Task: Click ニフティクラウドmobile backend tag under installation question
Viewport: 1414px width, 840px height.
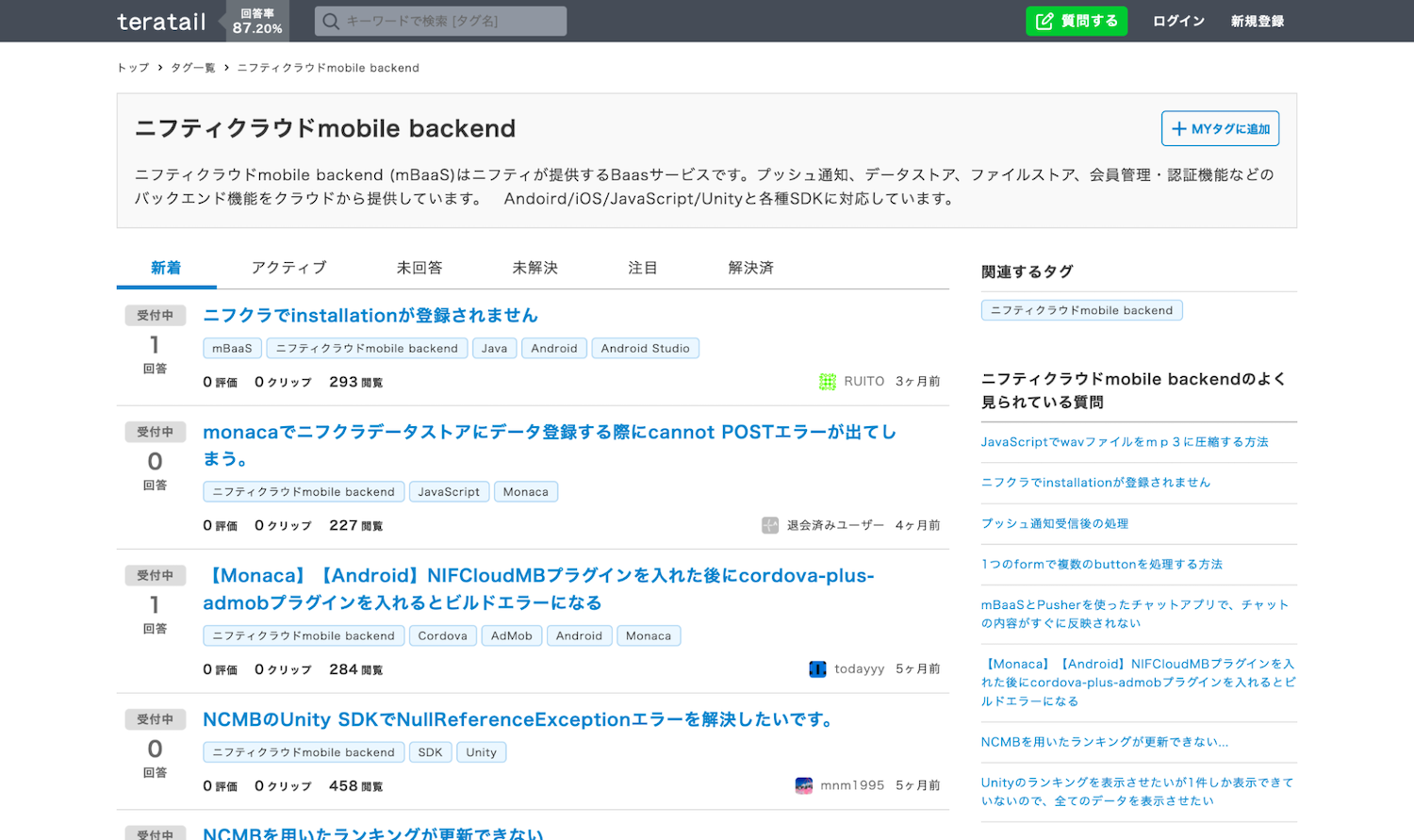Action: click(x=367, y=348)
